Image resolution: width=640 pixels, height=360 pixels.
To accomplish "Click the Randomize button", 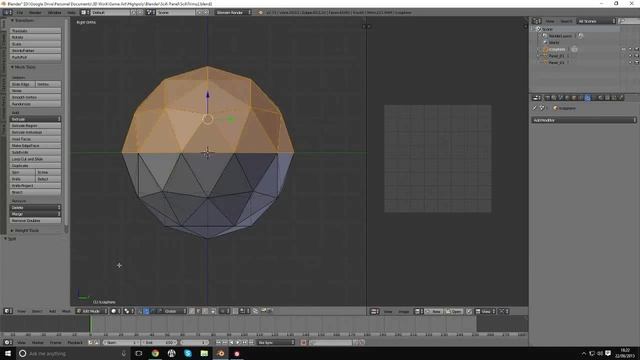I will [x=36, y=104].
